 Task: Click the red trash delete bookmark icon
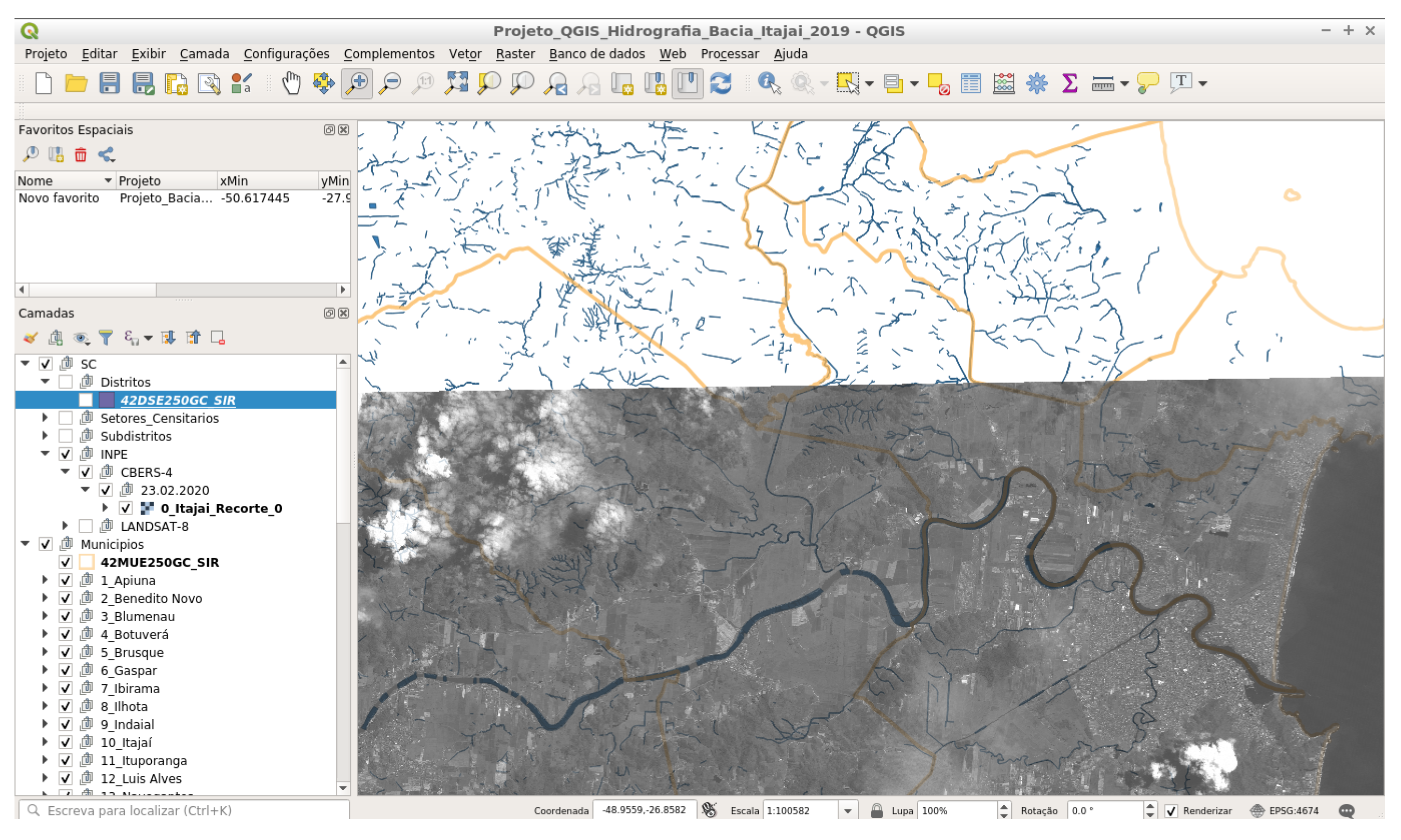point(80,155)
